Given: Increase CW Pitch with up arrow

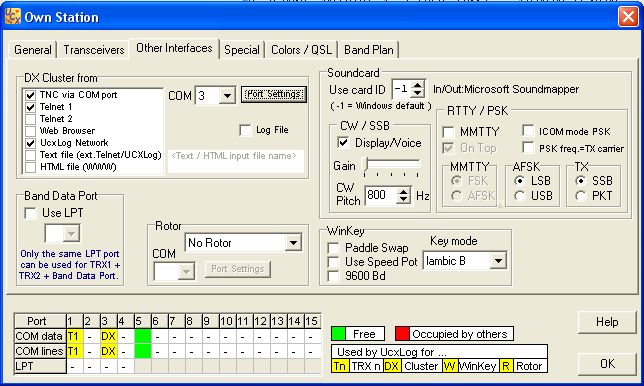Looking at the screenshot, I should (404, 191).
